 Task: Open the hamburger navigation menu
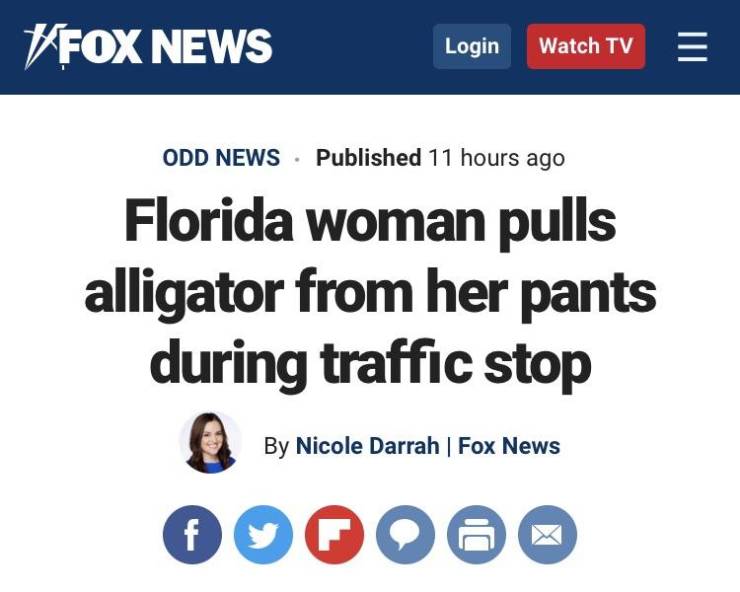pyautogui.click(x=692, y=46)
